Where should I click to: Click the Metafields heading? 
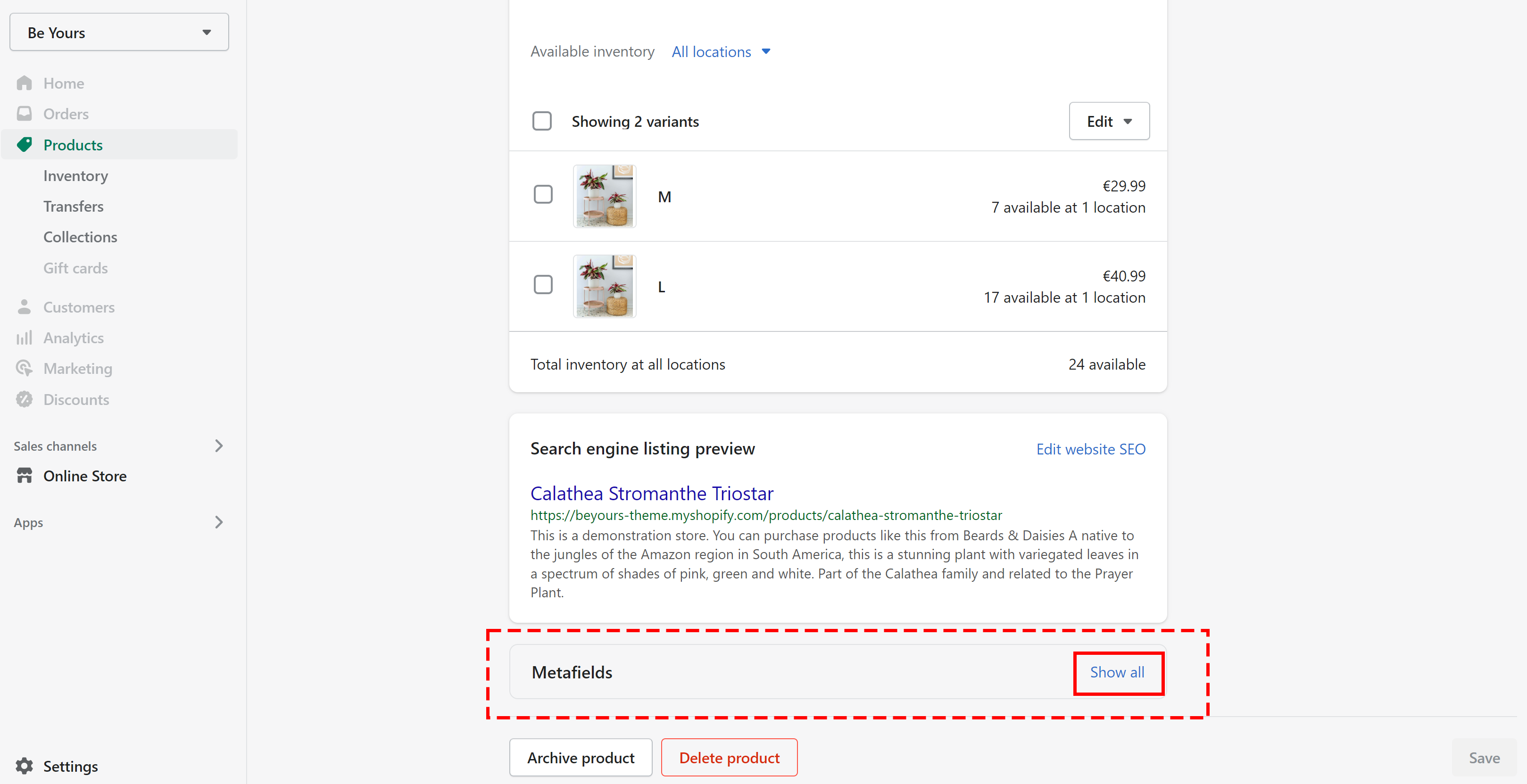pos(572,673)
